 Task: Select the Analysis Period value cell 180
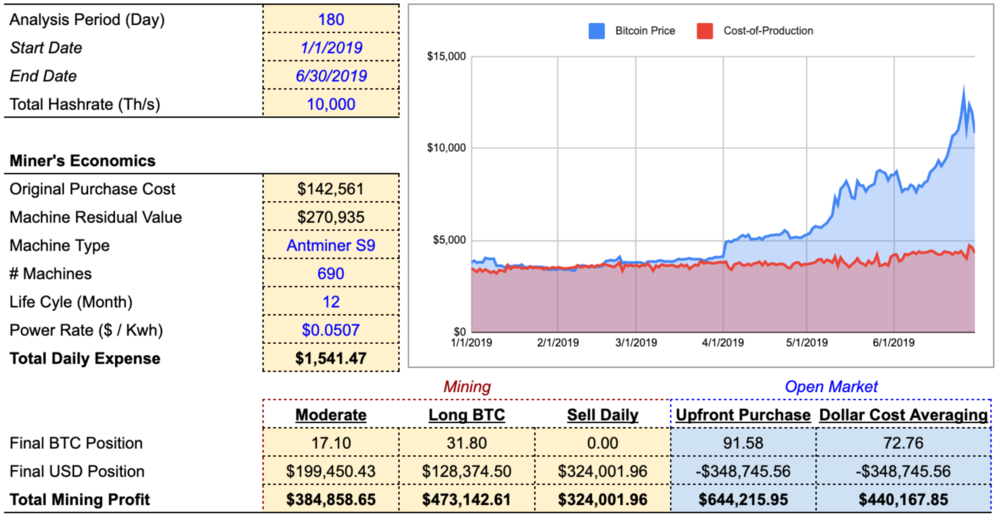click(331, 19)
